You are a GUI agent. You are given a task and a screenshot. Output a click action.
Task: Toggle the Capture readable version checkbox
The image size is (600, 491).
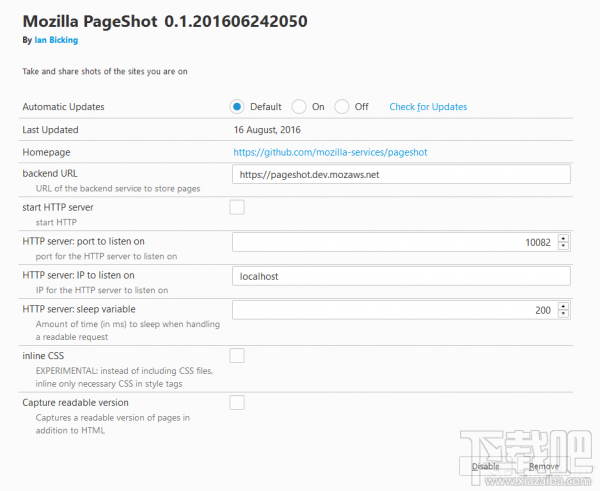(x=237, y=403)
